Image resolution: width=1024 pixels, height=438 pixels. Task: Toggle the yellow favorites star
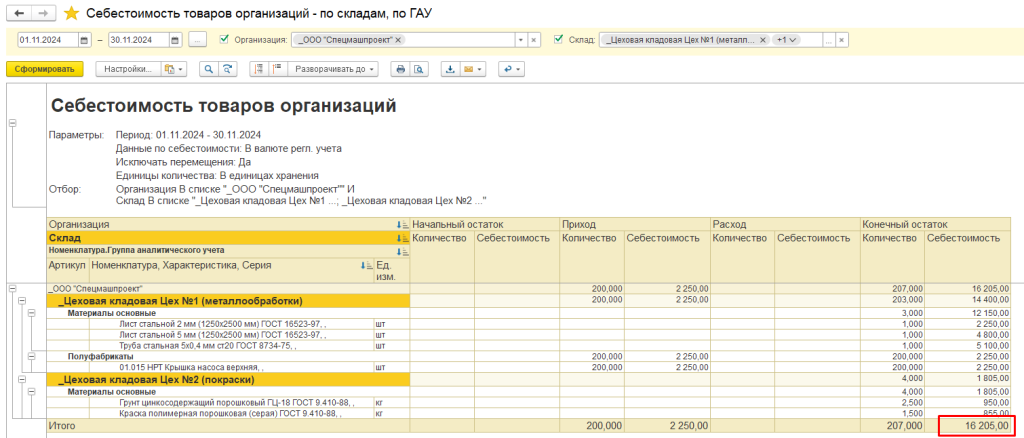72,13
